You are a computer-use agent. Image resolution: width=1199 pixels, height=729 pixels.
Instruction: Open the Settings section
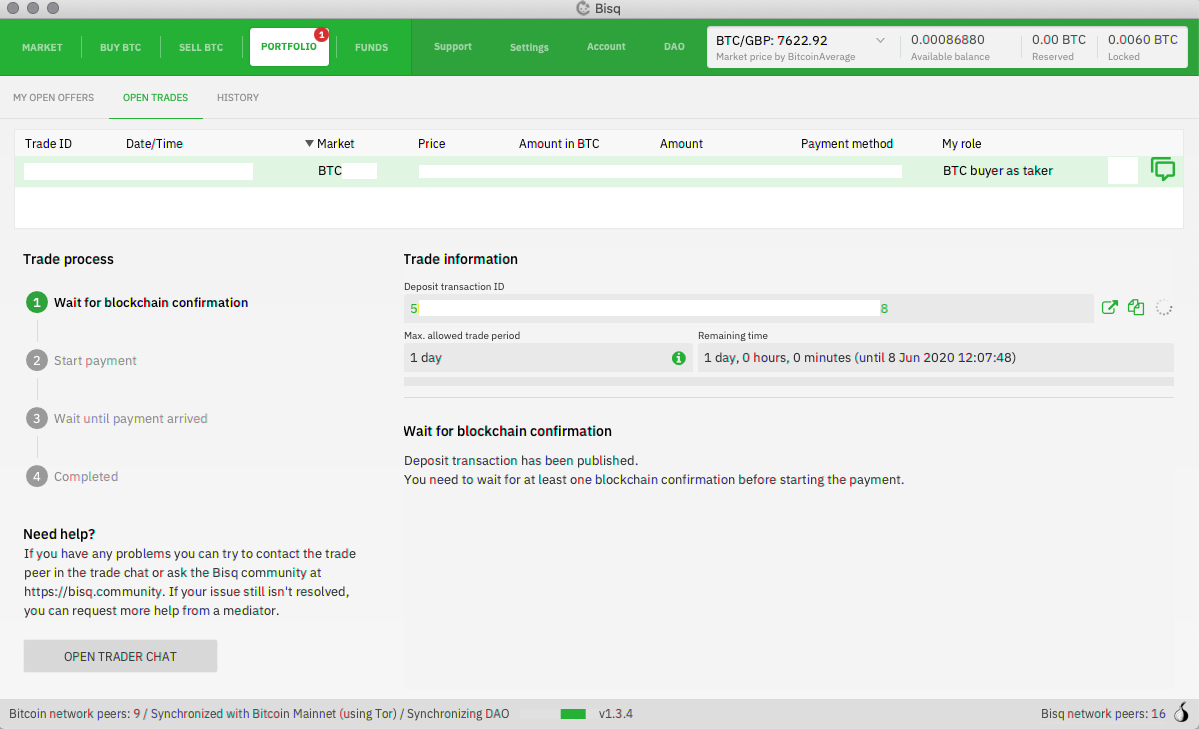[x=529, y=47]
